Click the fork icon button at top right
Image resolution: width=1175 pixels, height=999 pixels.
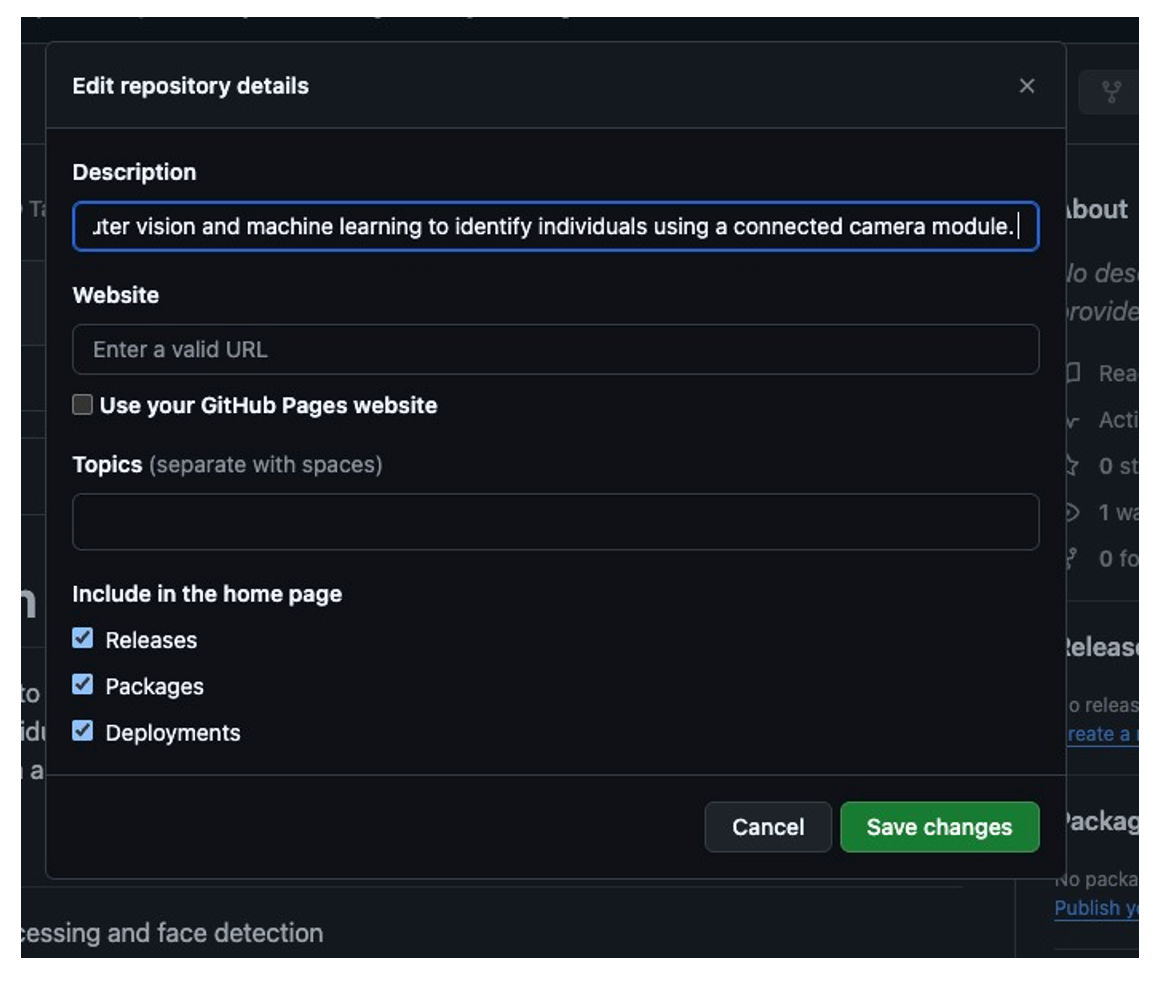pos(1111,92)
